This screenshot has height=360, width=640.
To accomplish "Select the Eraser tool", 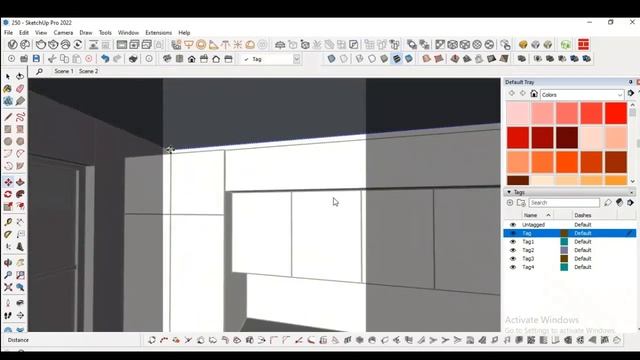I will [20, 89].
